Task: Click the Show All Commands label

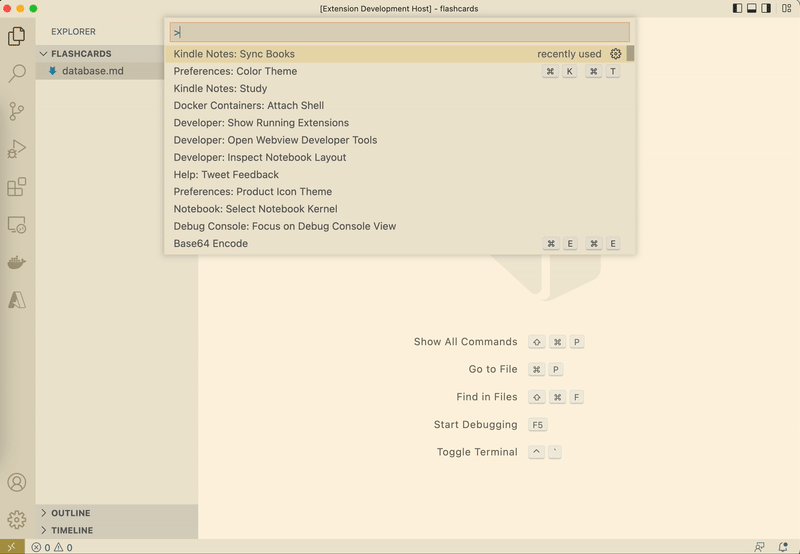Action: click(x=465, y=342)
